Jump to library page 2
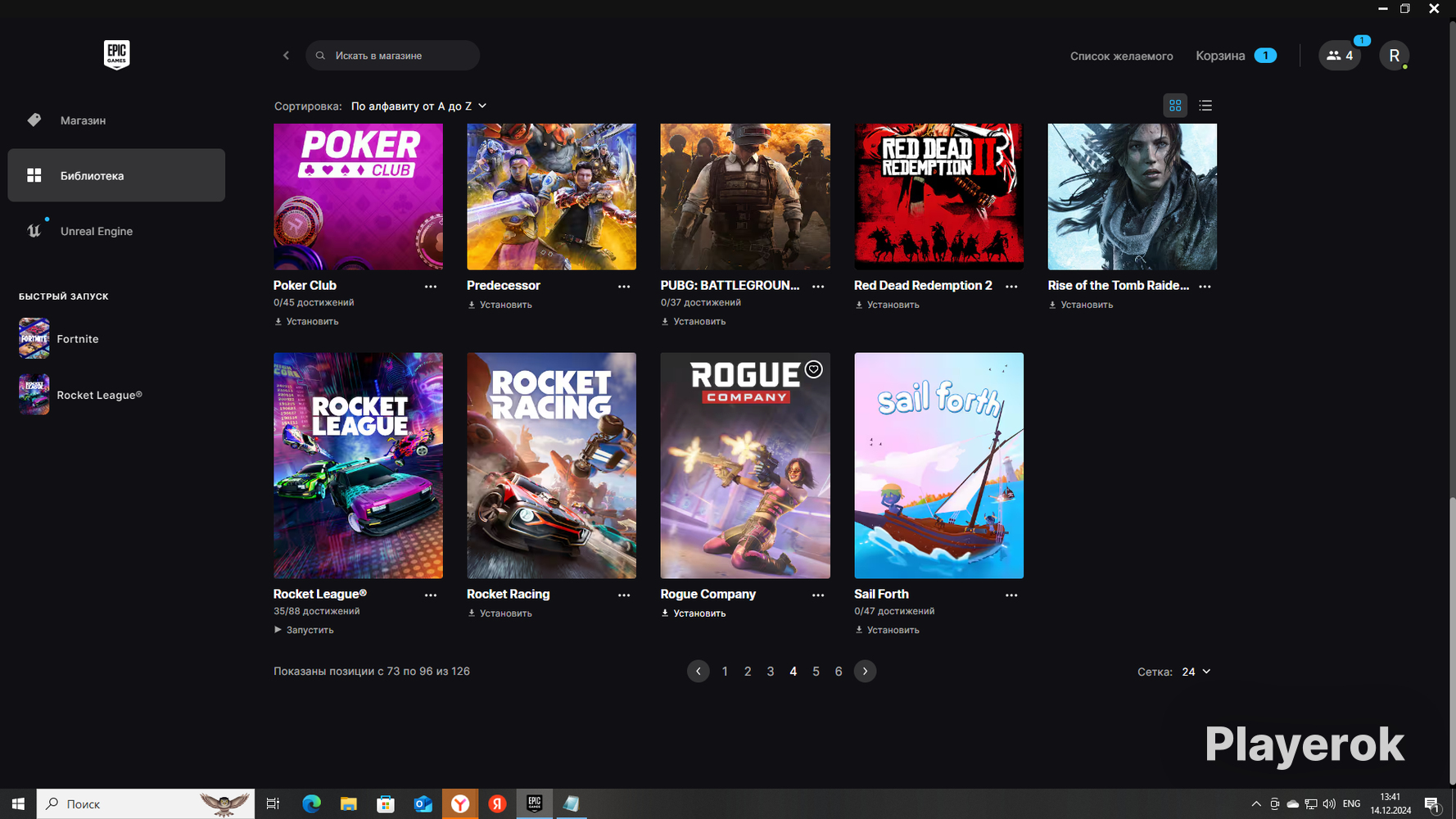The width and height of the screenshot is (1456, 819). 748,672
